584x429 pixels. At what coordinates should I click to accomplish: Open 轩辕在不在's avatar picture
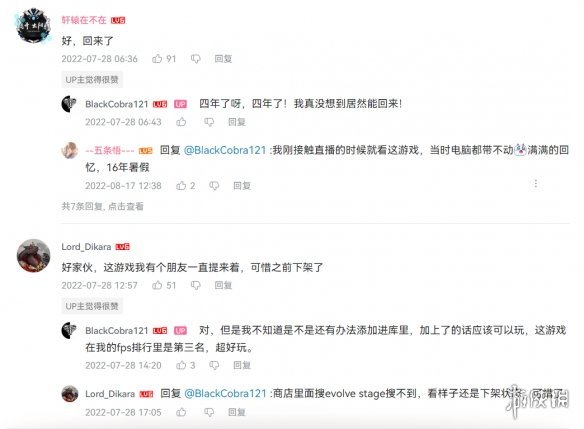[x=34, y=26]
